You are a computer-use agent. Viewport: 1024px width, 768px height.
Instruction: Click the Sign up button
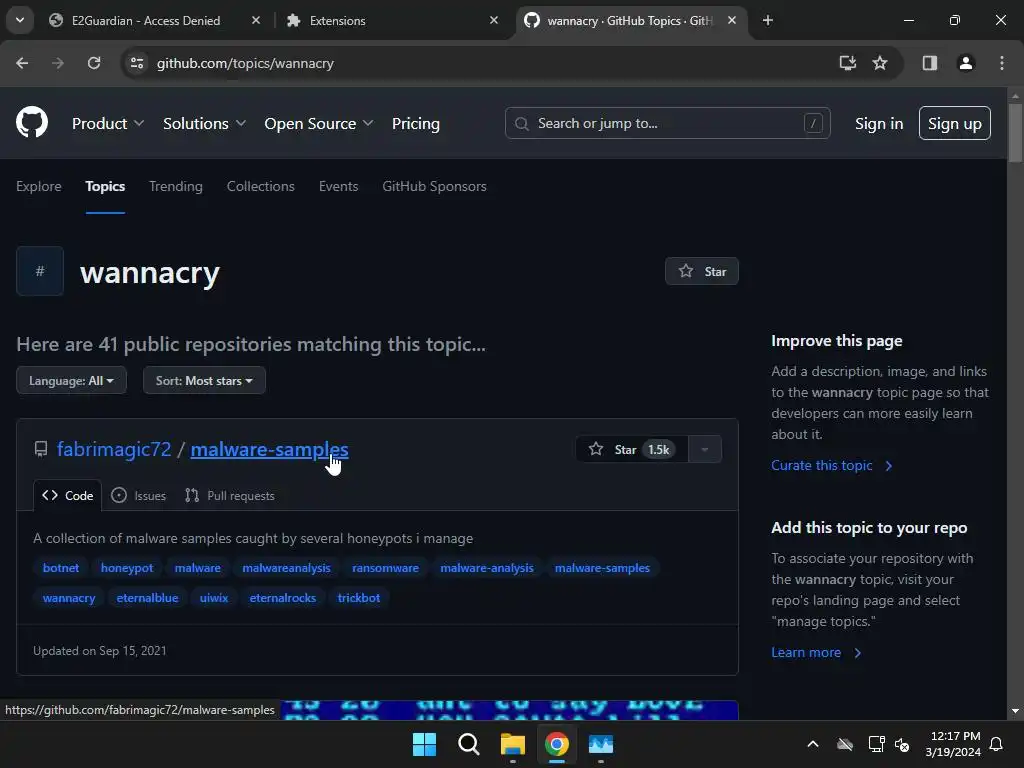click(955, 123)
